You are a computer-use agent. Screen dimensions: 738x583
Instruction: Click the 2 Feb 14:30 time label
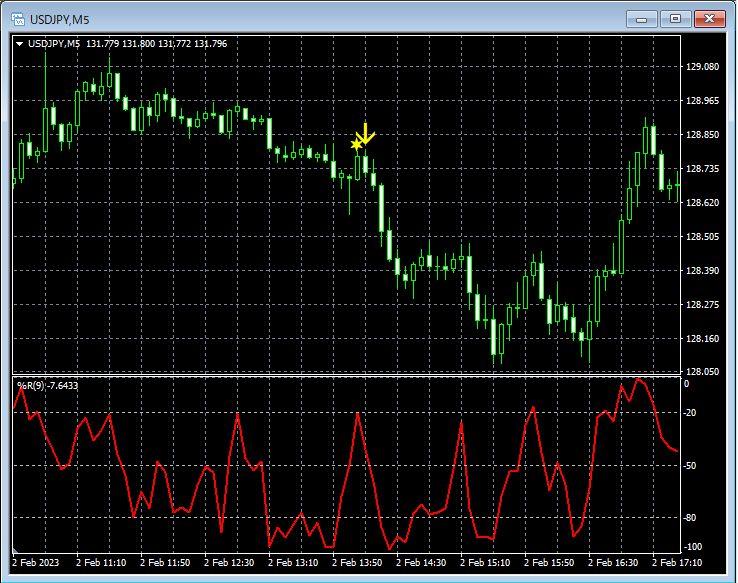421,563
